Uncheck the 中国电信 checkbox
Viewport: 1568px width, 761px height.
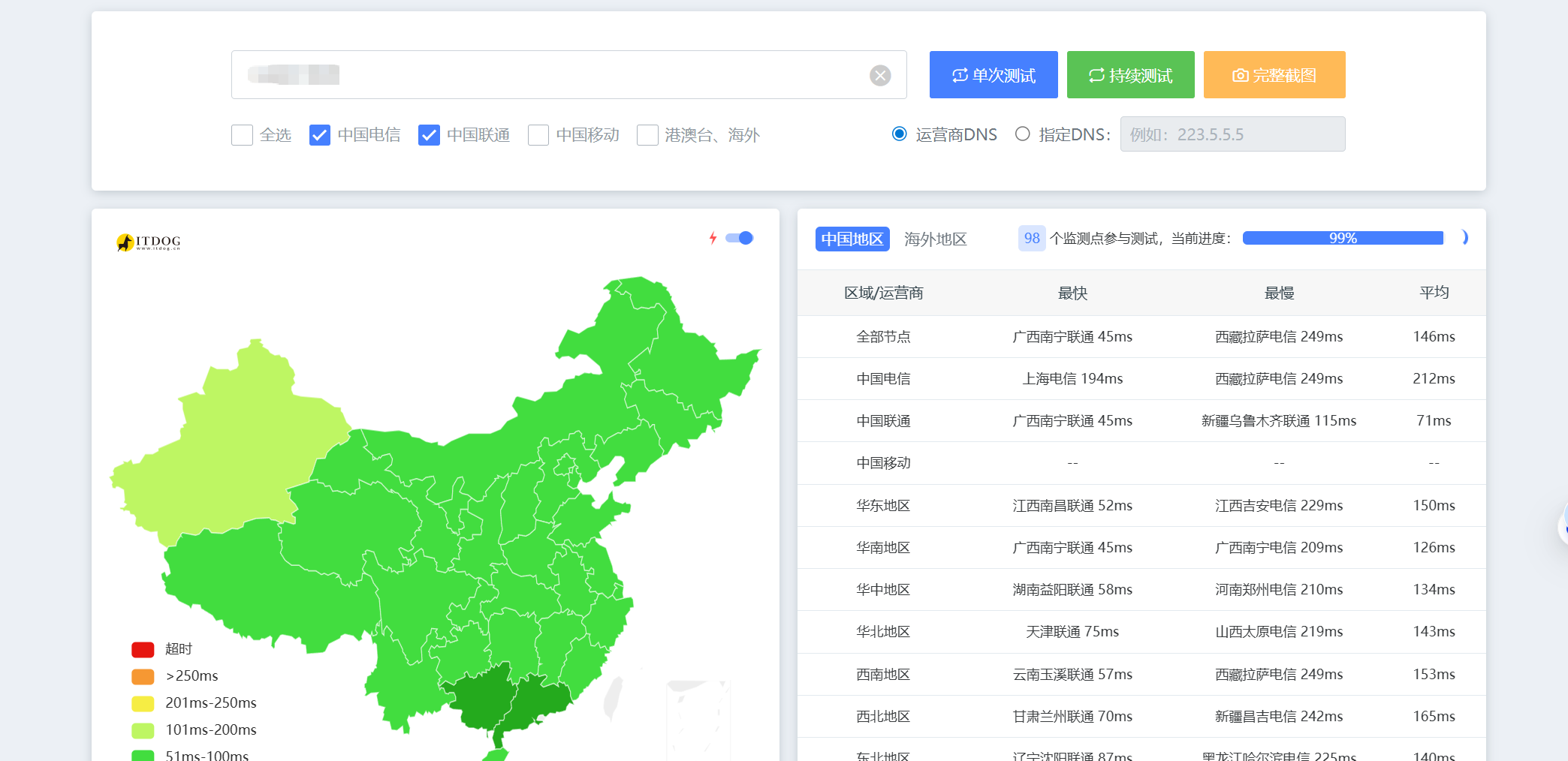[320, 135]
